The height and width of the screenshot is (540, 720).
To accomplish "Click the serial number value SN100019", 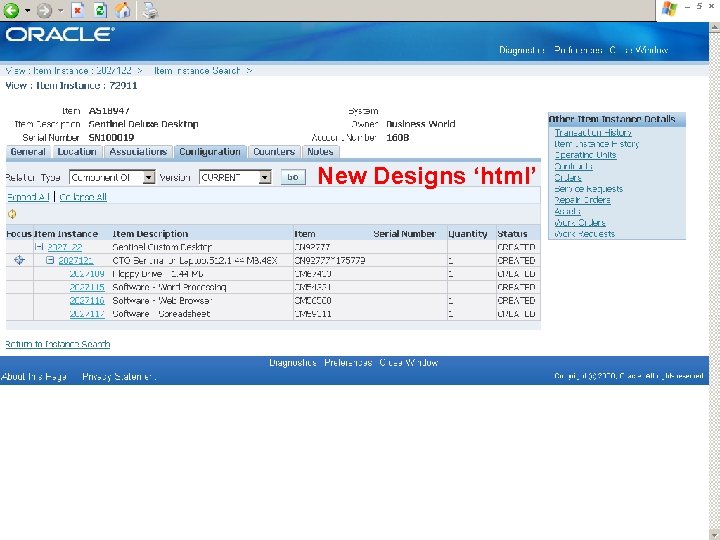I will (x=111, y=137).
